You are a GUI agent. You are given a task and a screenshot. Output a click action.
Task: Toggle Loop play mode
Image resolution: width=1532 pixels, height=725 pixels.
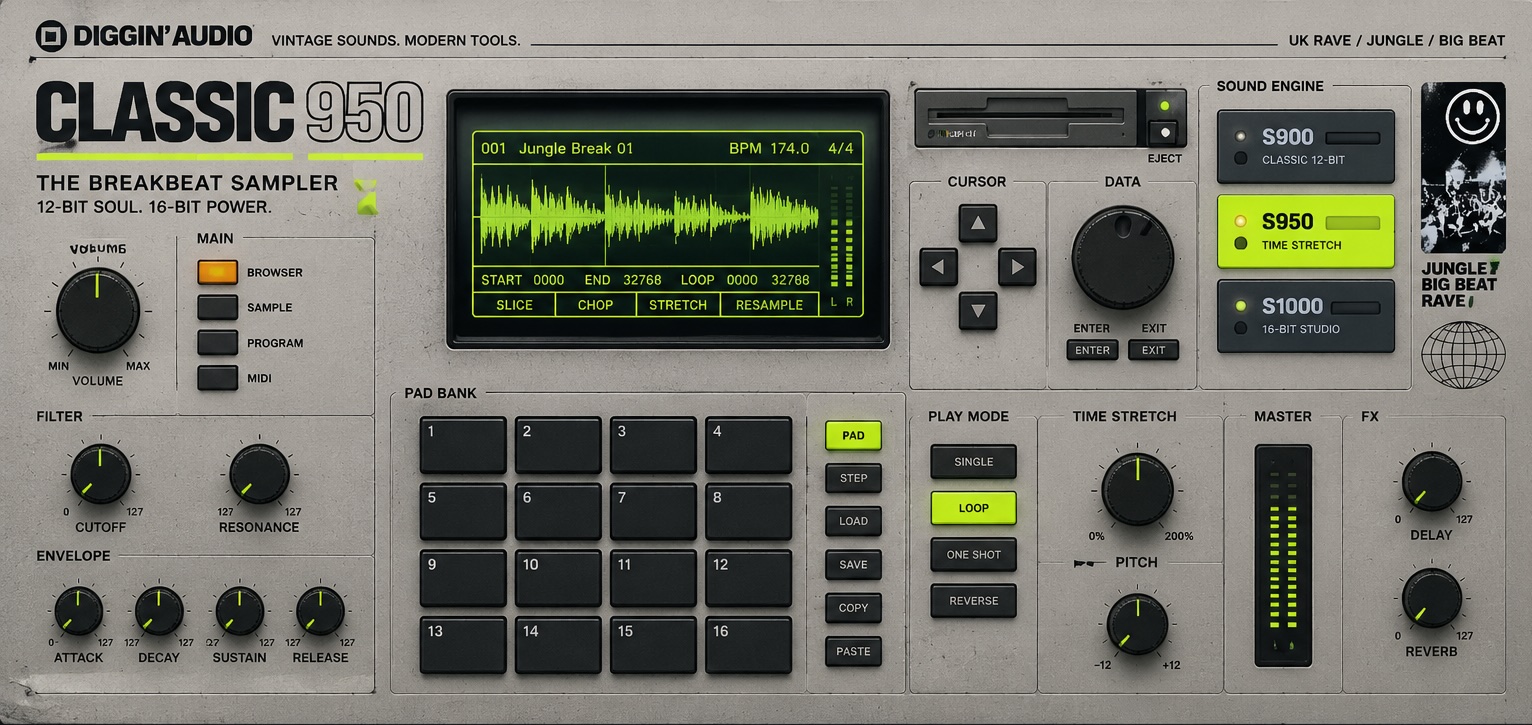(x=973, y=508)
